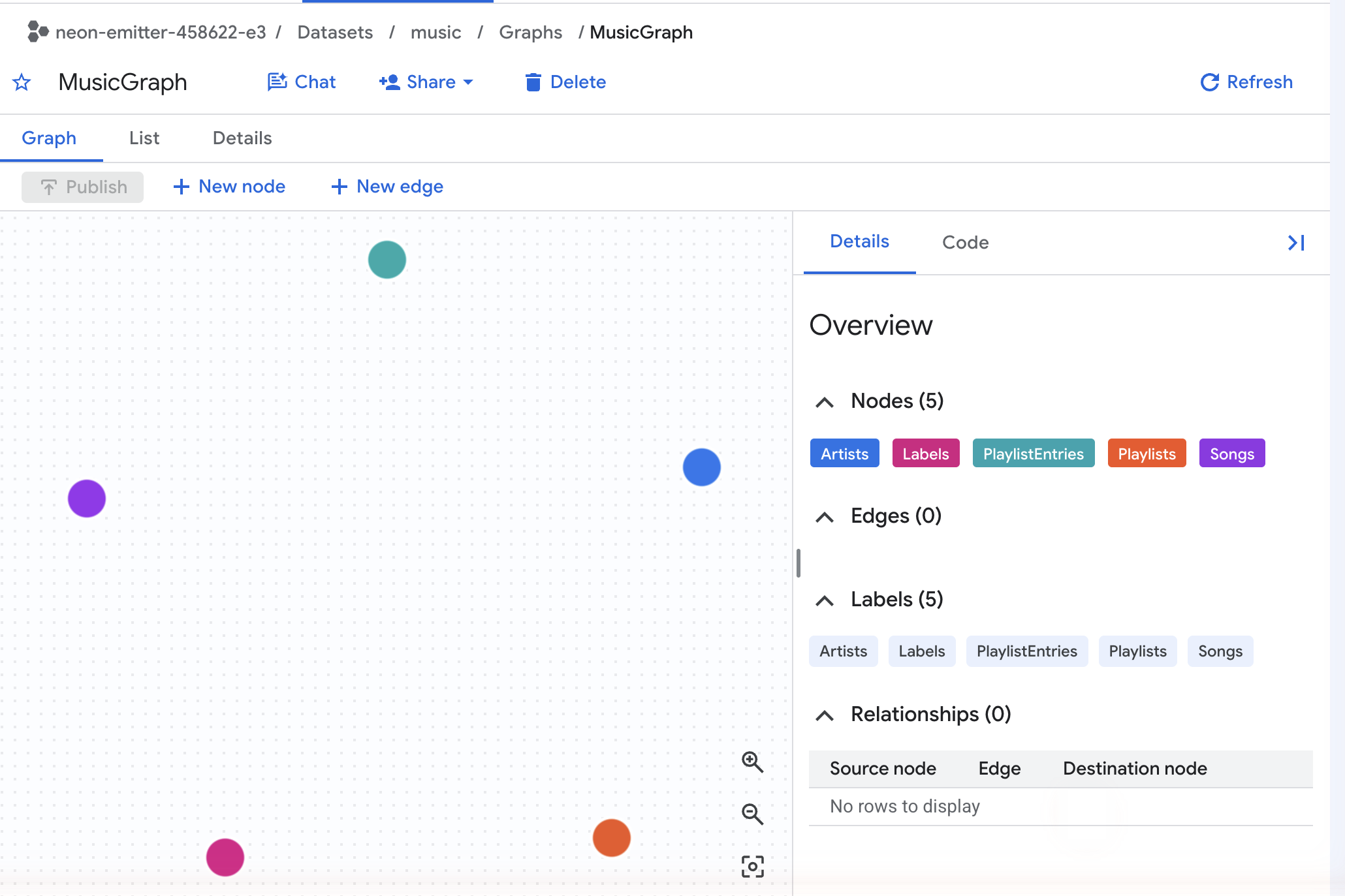Open the Details tab under MusicGraph title
1345x896 pixels.
coord(242,138)
